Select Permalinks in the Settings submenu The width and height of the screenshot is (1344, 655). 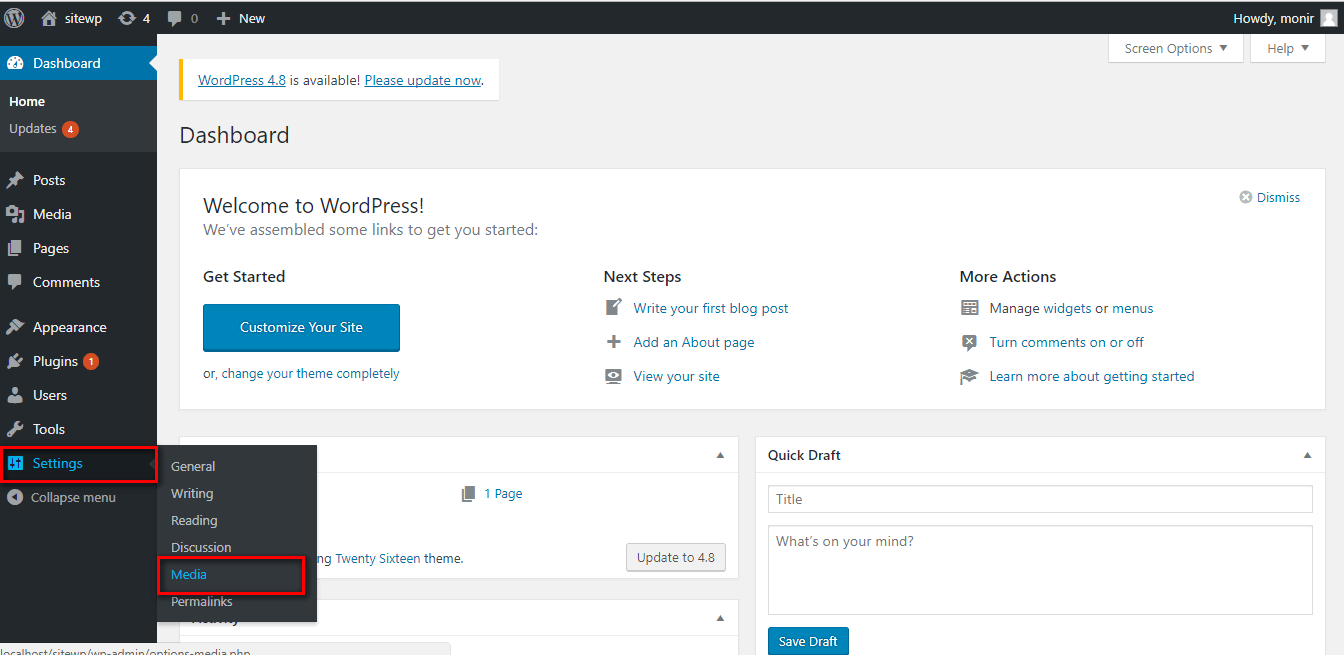(202, 601)
